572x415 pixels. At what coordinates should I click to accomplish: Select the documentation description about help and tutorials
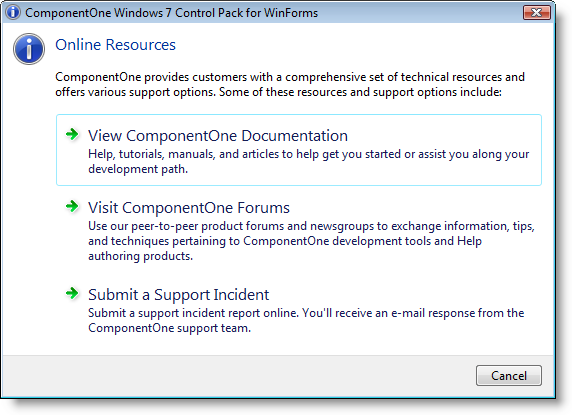click(309, 162)
